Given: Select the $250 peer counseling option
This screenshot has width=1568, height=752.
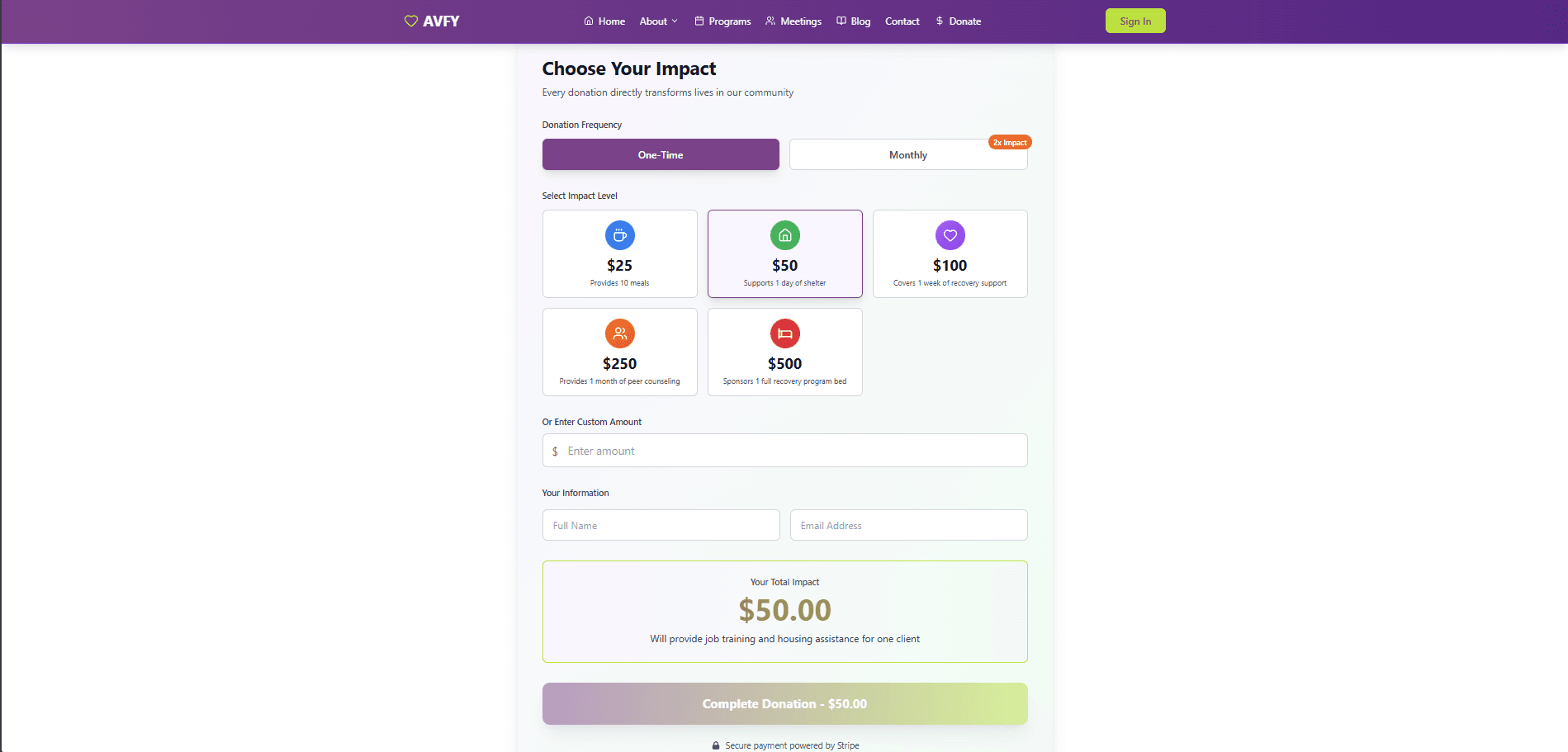Looking at the screenshot, I should (619, 352).
